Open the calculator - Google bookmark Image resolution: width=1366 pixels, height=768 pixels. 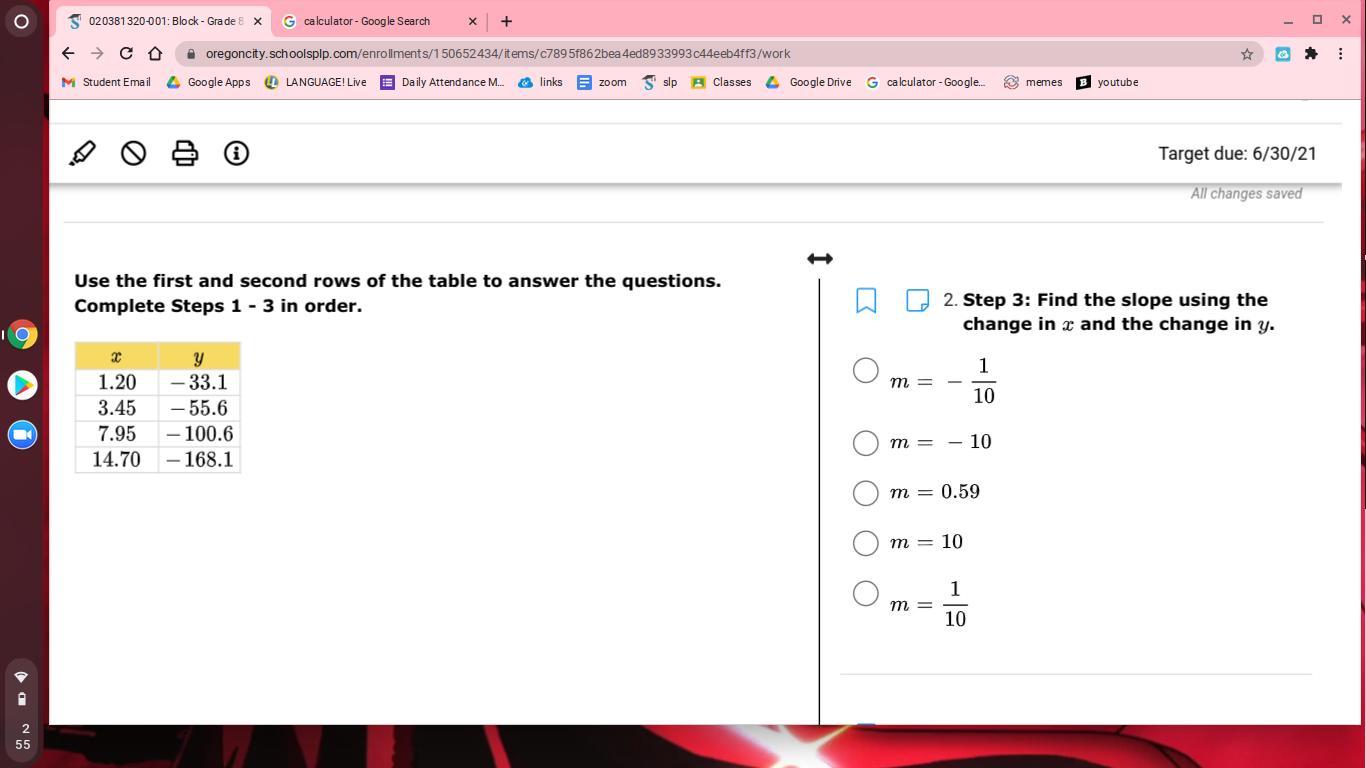pyautogui.click(x=925, y=82)
